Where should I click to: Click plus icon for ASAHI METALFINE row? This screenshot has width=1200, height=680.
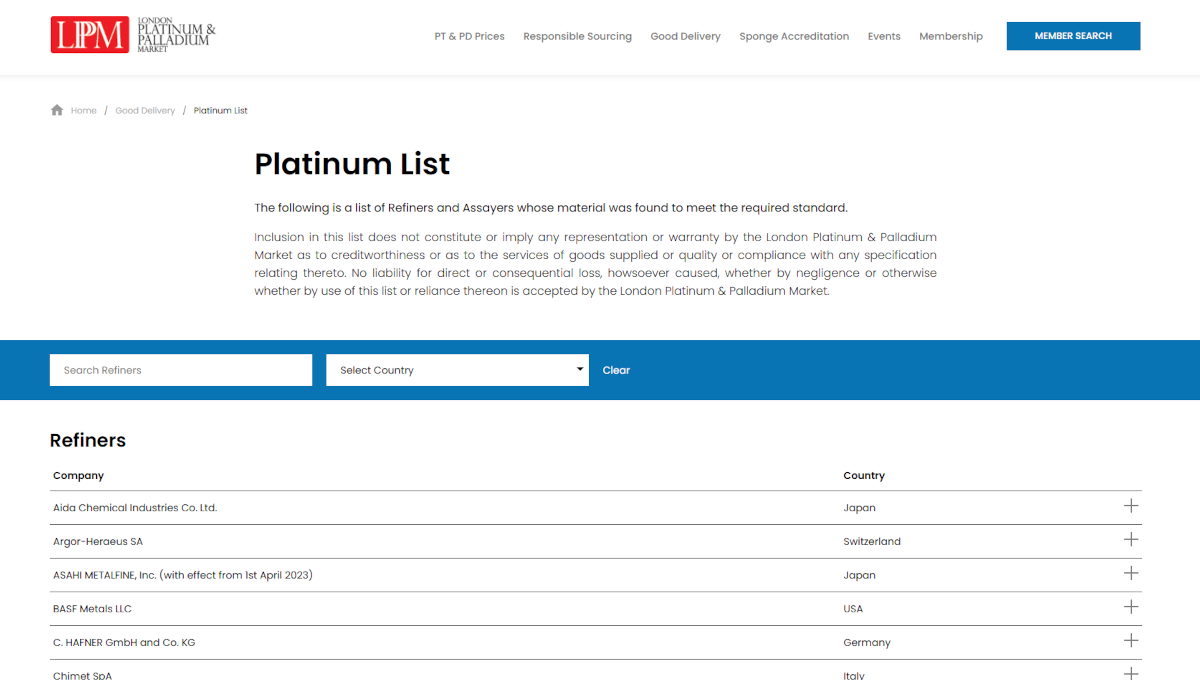point(1130,574)
